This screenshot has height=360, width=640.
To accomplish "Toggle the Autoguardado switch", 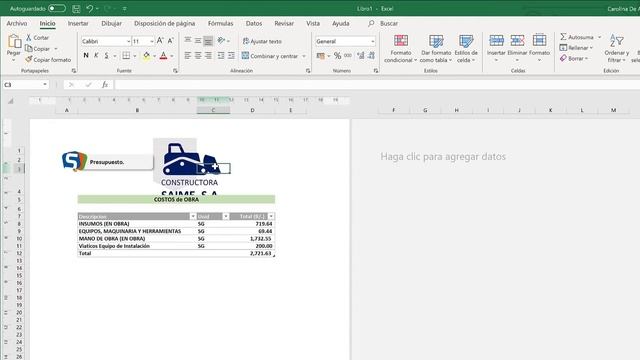I will click(57, 8).
